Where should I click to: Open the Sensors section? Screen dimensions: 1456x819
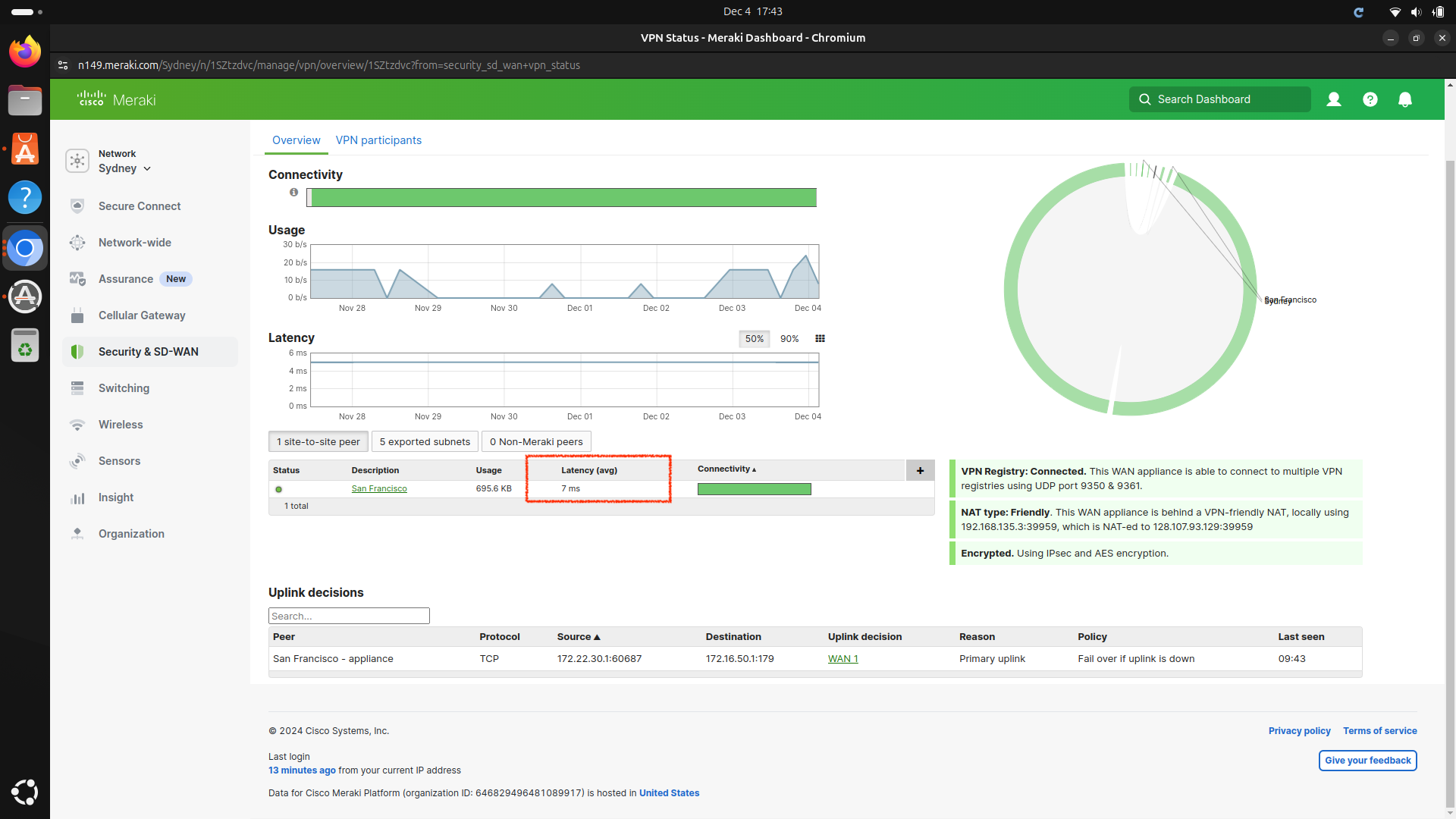[119, 460]
